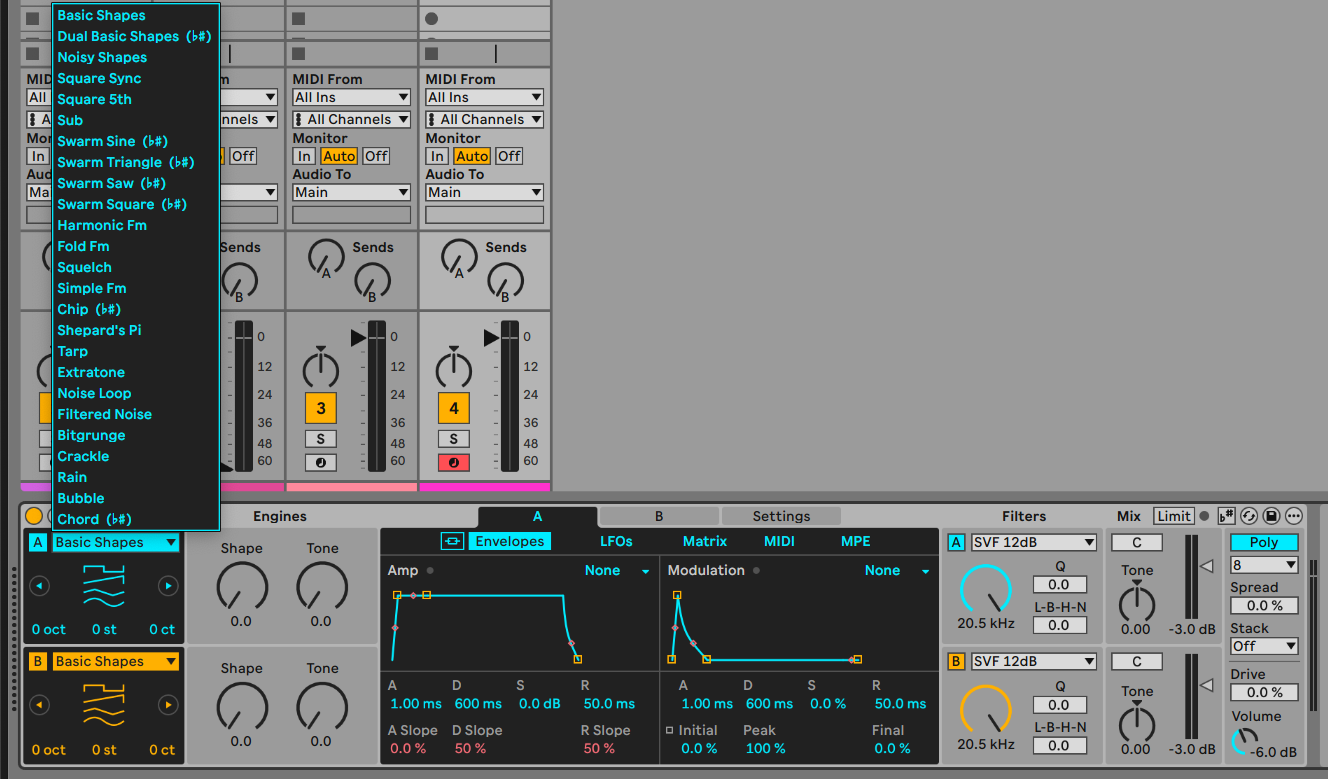The height and width of the screenshot is (779, 1328).
Task: Click the Engine A Shape knob
Action: point(242,586)
